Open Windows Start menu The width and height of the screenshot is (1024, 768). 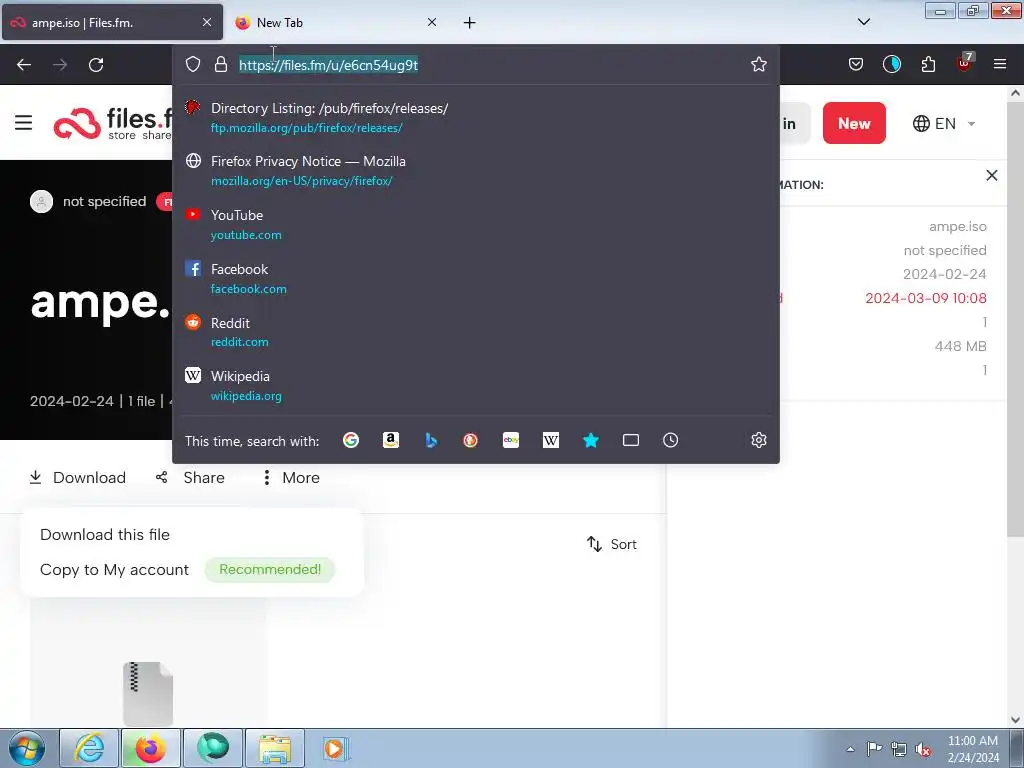tap(27, 748)
